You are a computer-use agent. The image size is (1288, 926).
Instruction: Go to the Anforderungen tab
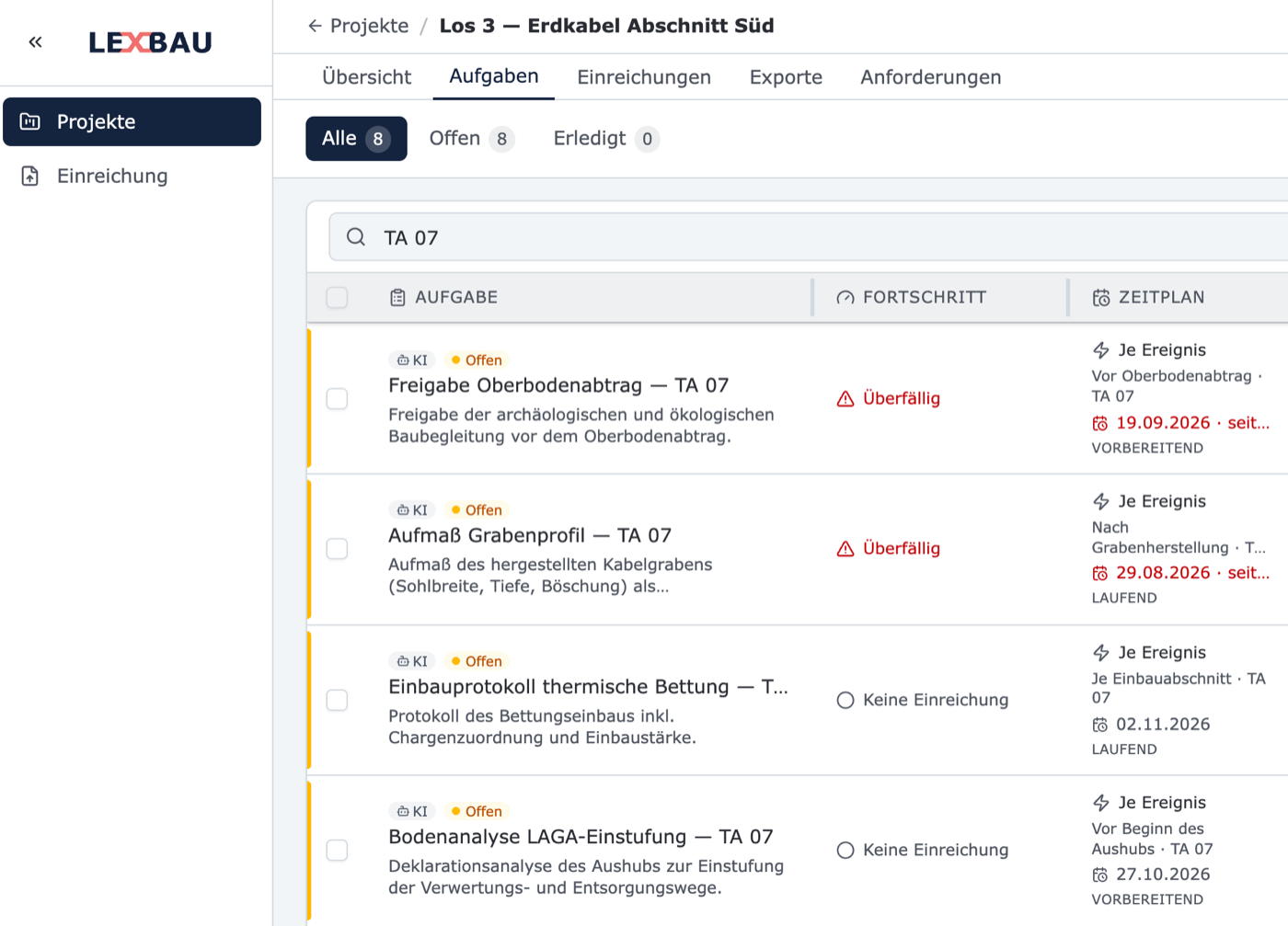(x=930, y=77)
